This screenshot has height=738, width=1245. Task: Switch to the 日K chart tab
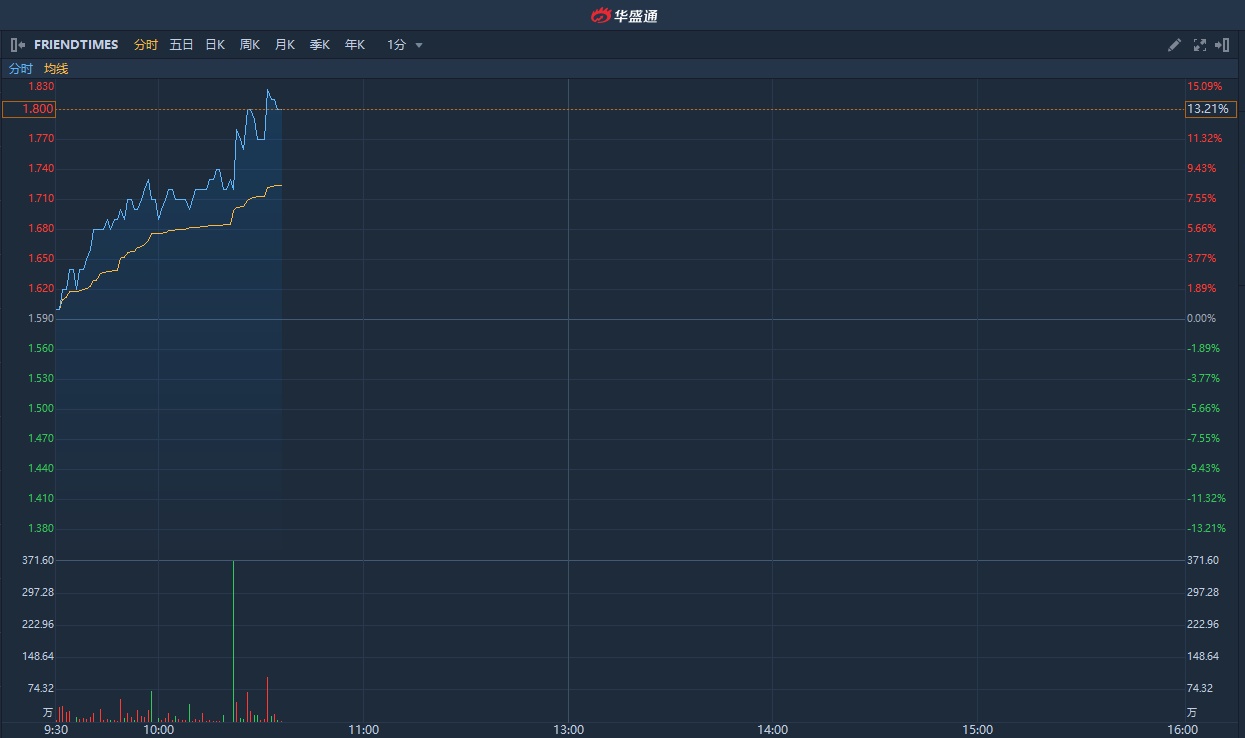(215, 45)
